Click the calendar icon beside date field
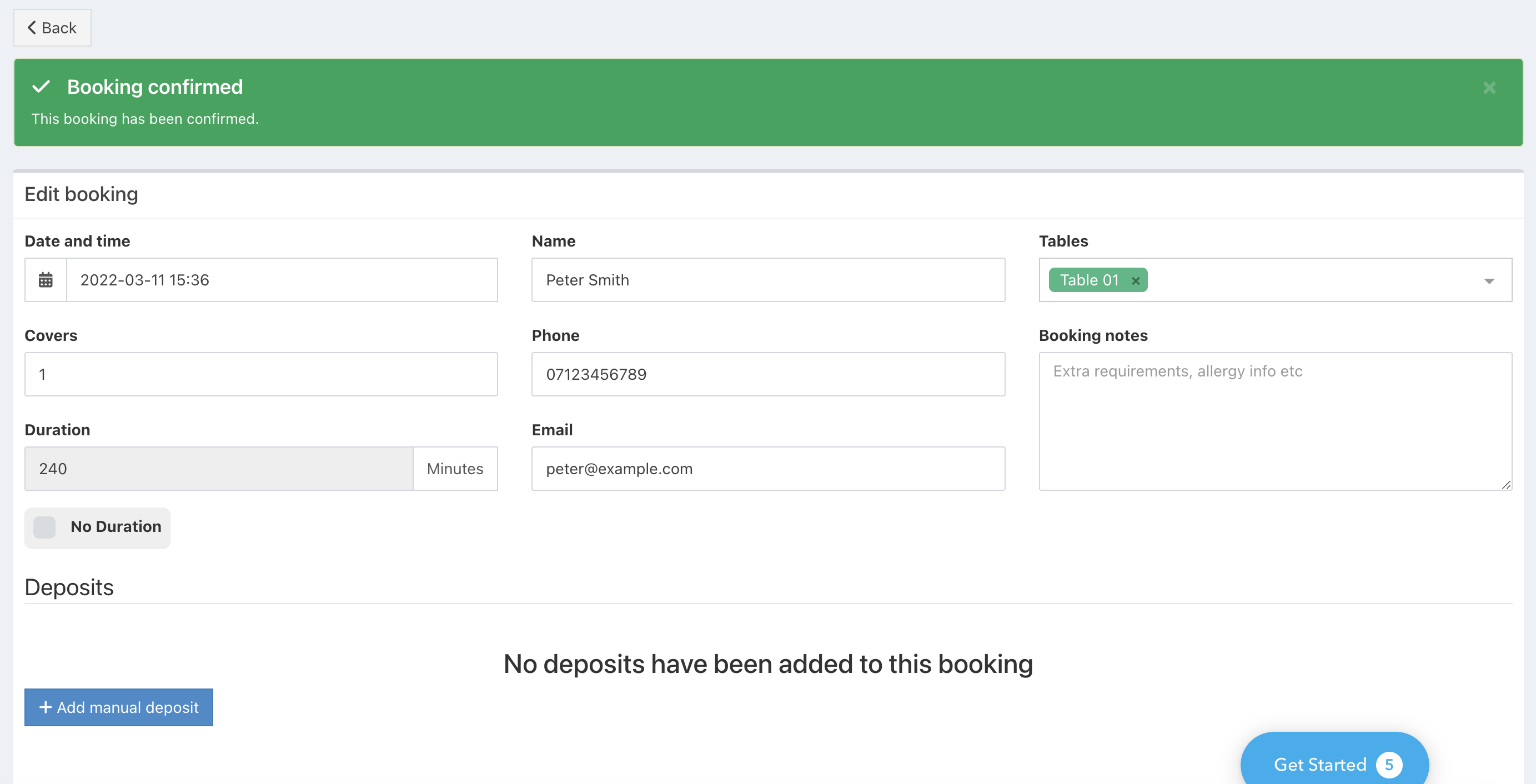The height and width of the screenshot is (784, 1536). tap(46, 280)
